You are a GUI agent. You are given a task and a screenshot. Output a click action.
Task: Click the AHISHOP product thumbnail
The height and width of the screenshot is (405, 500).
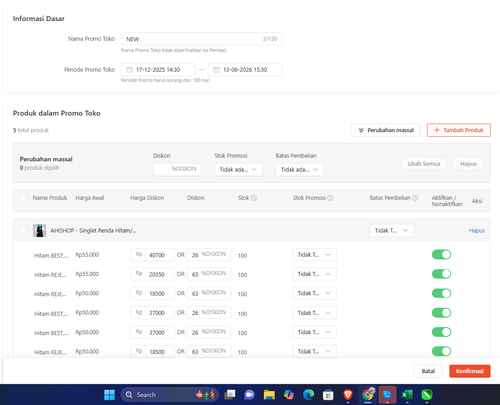(39, 230)
